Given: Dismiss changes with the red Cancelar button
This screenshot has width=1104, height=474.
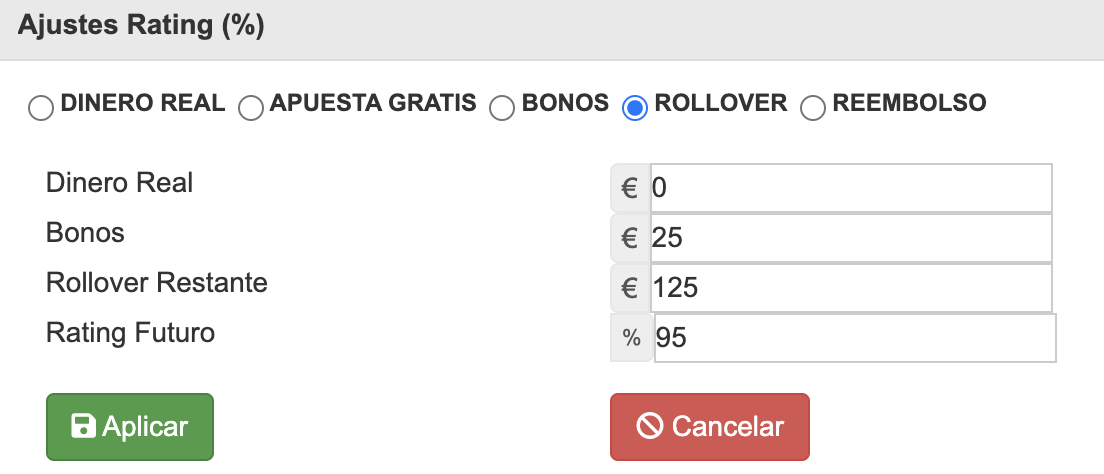Looking at the screenshot, I should (710, 427).
